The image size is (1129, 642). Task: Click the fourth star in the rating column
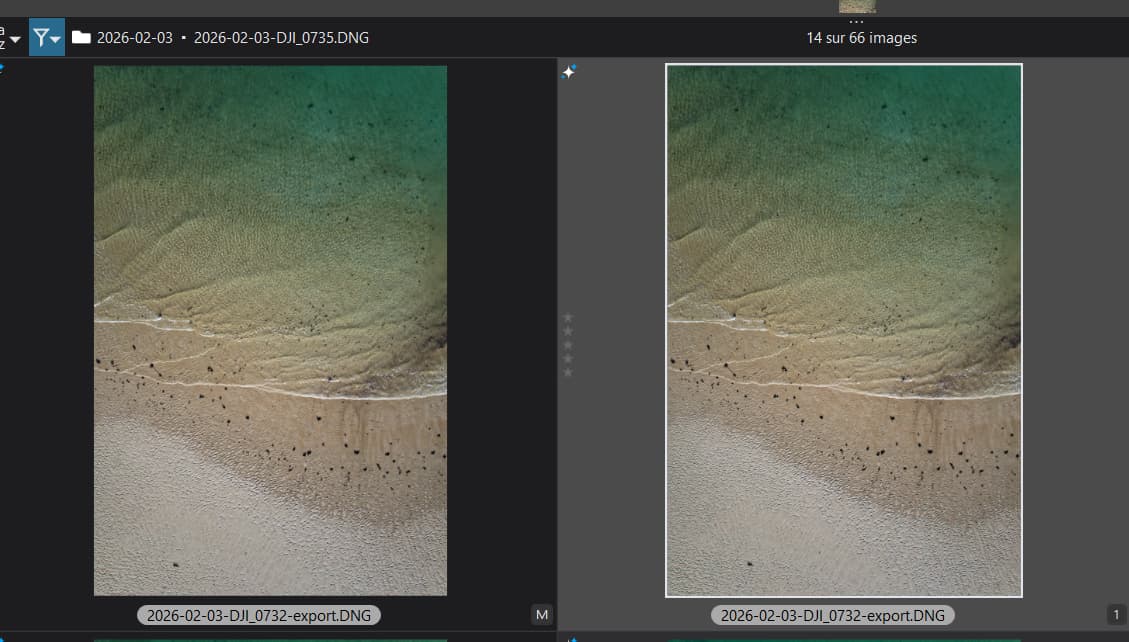pos(569,358)
